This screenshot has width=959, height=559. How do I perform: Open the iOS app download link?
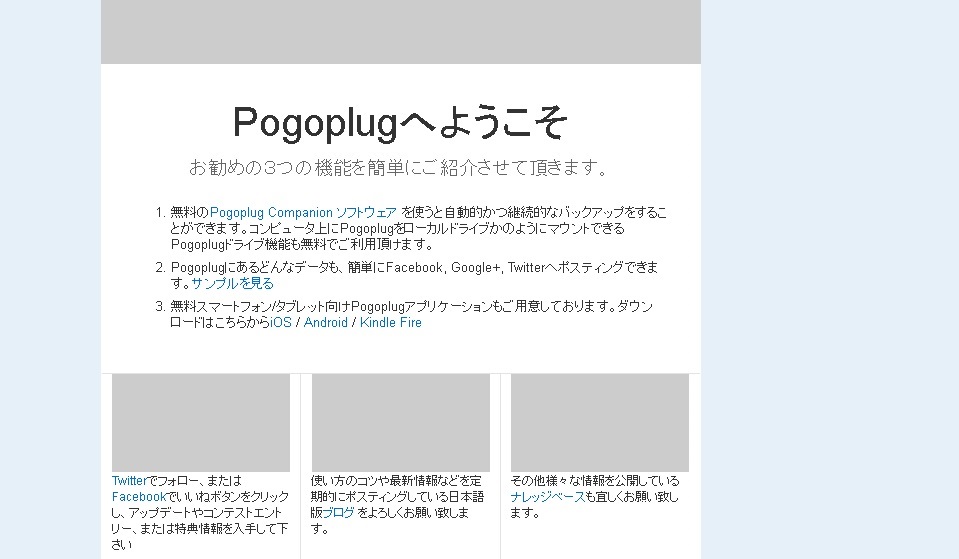pyautogui.click(x=281, y=322)
